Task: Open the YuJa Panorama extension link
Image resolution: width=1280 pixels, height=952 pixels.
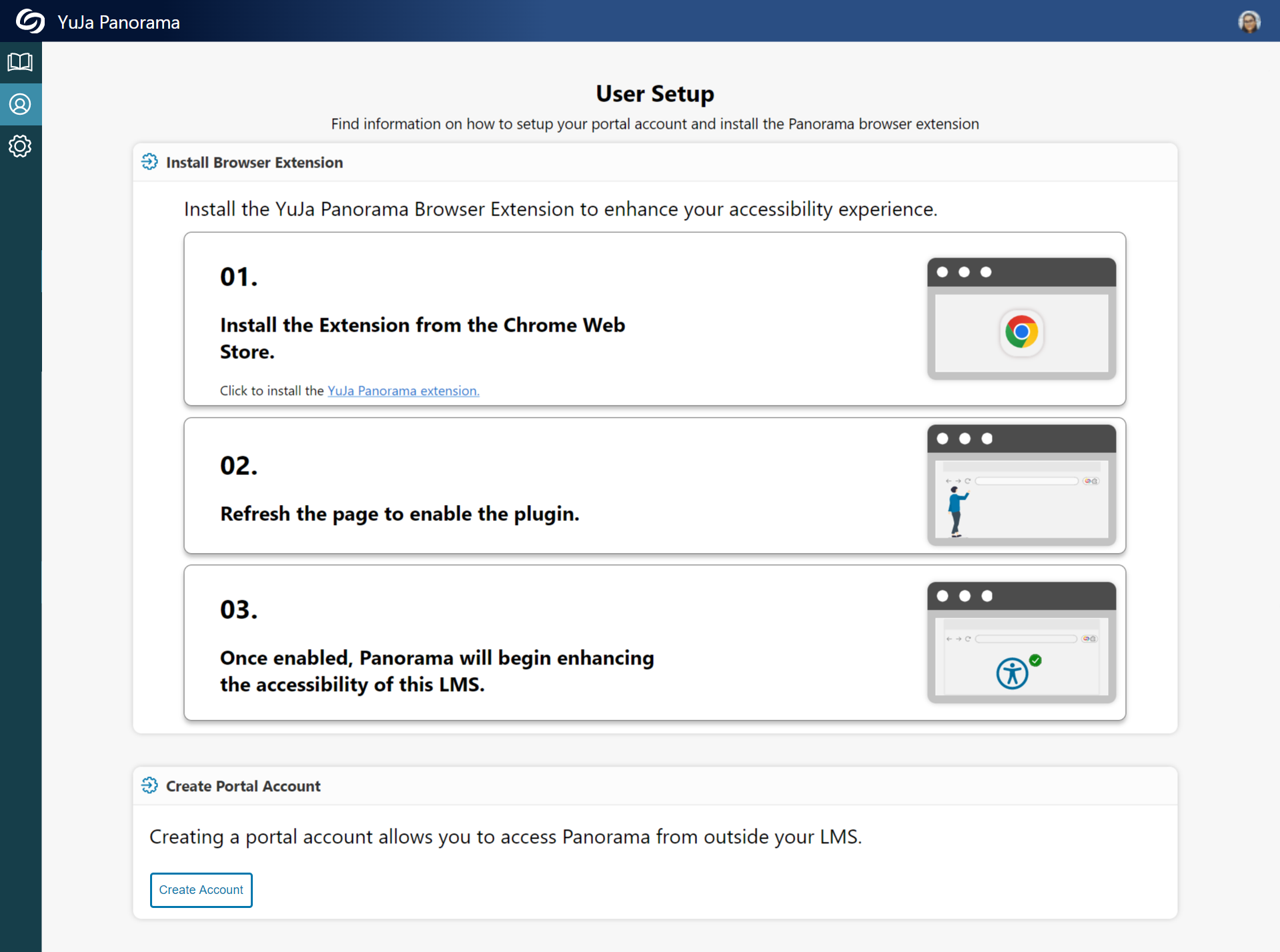Action: 403,391
